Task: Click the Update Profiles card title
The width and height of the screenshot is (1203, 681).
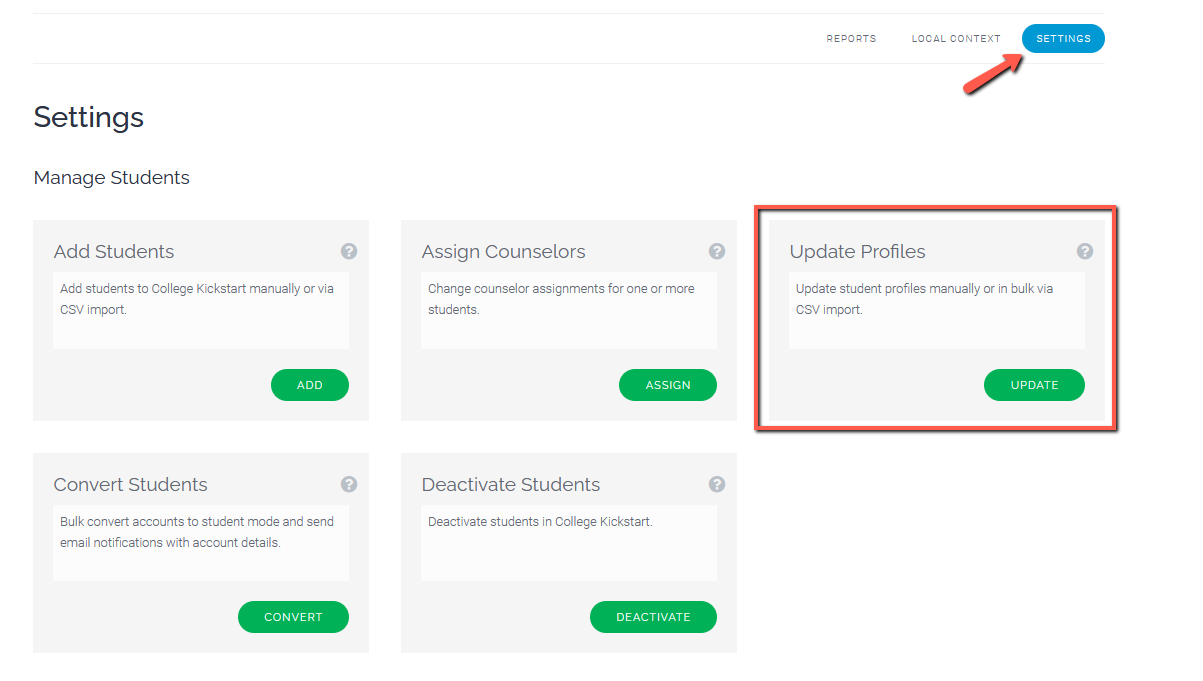Action: click(x=858, y=252)
